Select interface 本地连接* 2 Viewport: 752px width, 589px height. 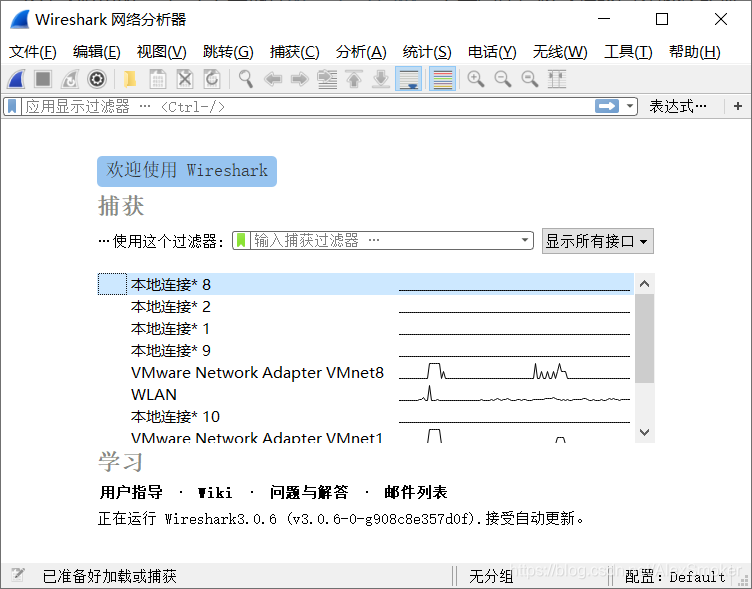[x=365, y=306]
